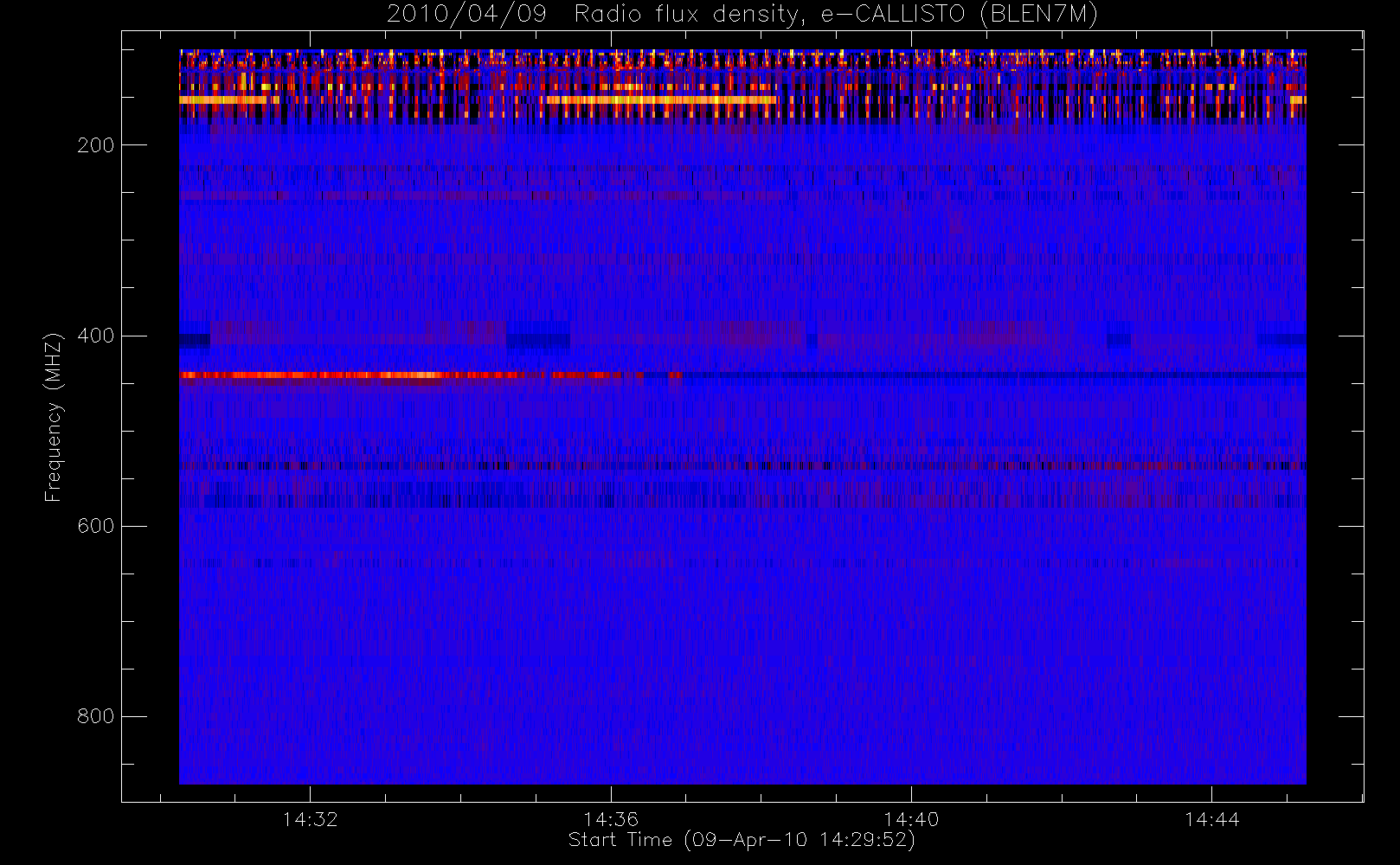
Task: Click the bright red emission band near 440 MHz
Action: coord(430,375)
